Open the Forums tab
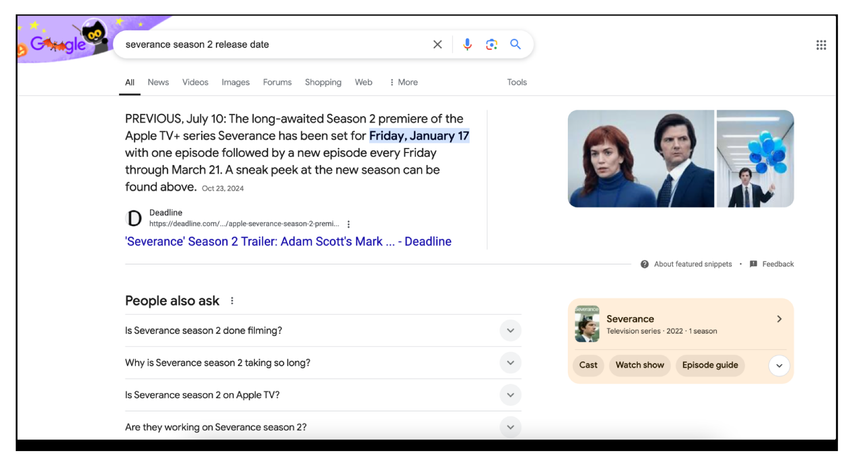The width and height of the screenshot is (856, 472). point(277,82)
